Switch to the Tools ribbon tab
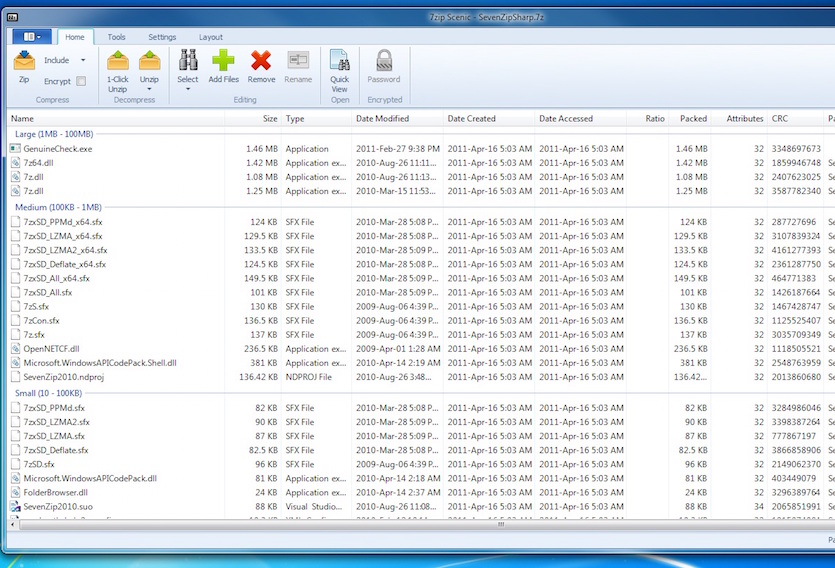835x568 pixels. [117, 37]
